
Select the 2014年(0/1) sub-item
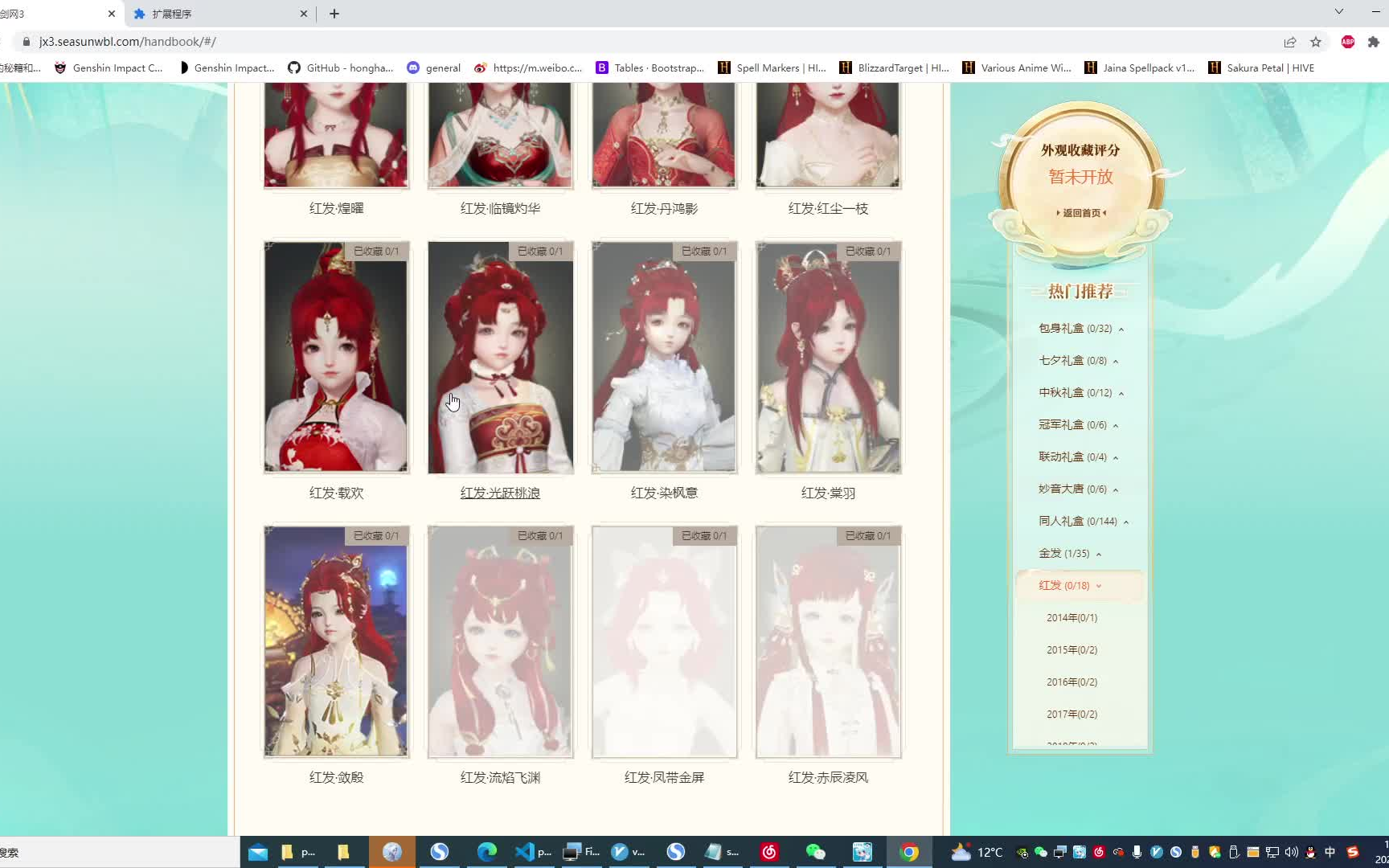pos(1071,618)
